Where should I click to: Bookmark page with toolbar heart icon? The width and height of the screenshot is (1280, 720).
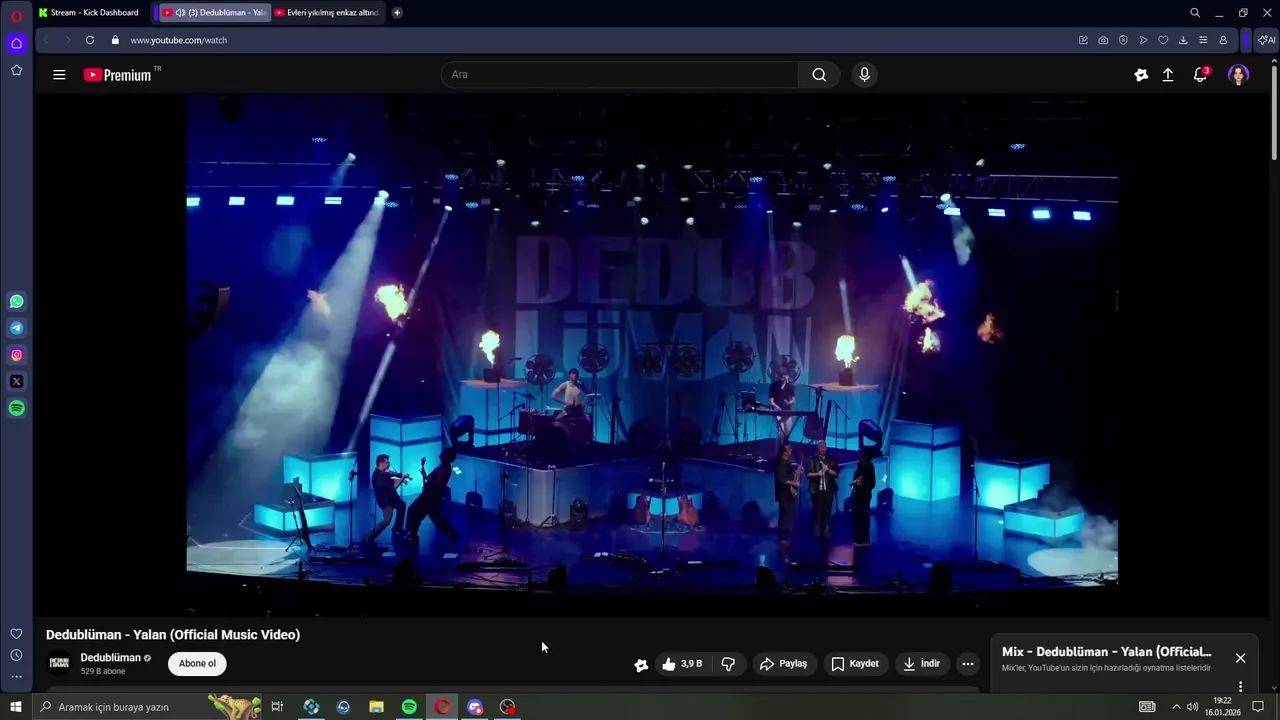tap(1163, 40)
